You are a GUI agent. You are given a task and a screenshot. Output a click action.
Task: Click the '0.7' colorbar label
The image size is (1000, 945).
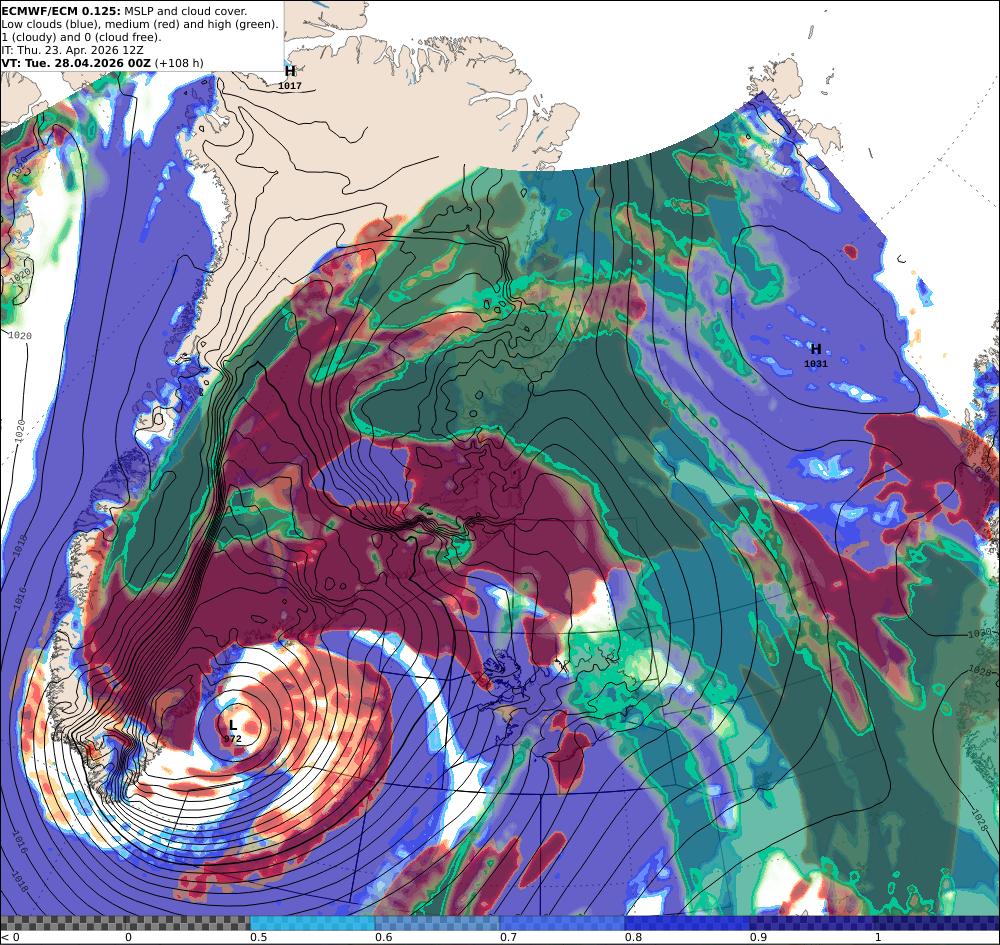(508, 937)
